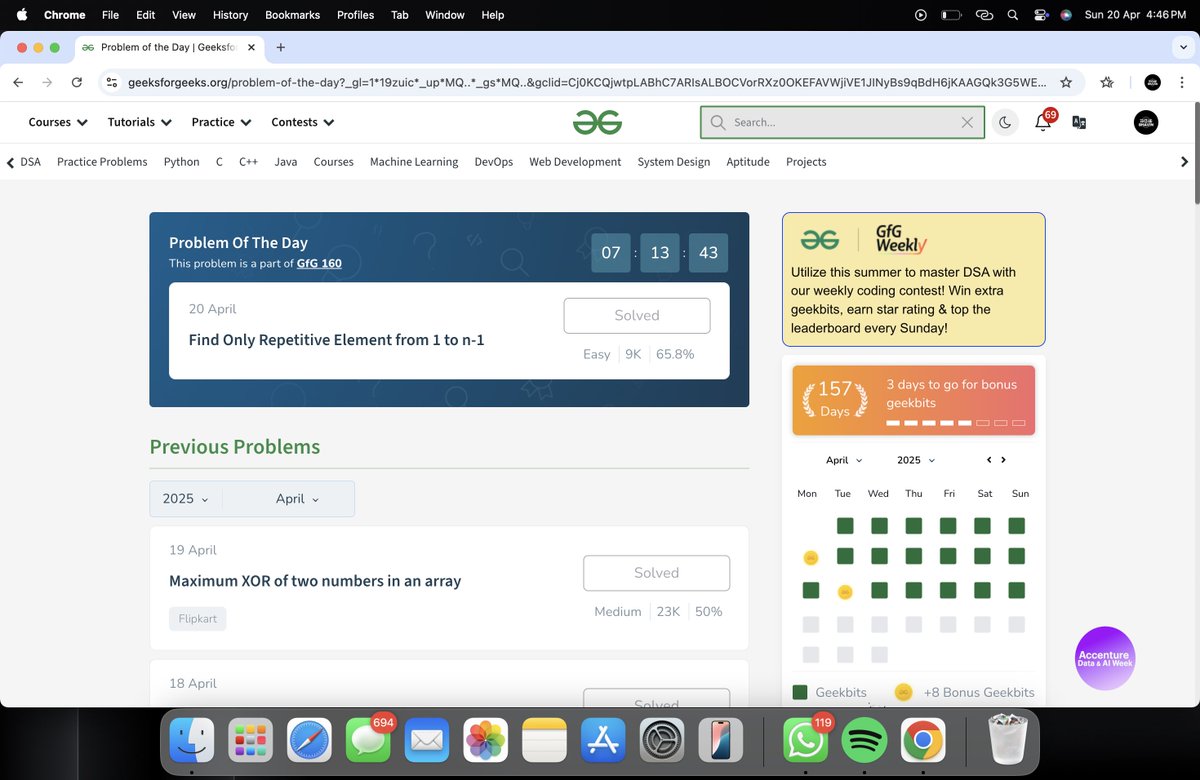The width and height of the screenshot is (1200, 780).
Task: Open Spotlight search in menu bar
Action: point(1012,15)
